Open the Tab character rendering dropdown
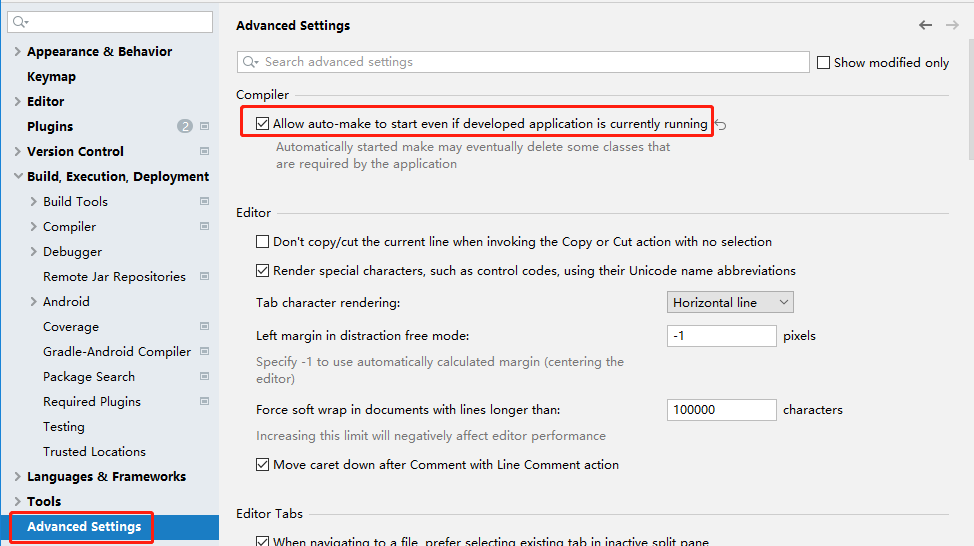The image size is (974, 546). [730, 303]
